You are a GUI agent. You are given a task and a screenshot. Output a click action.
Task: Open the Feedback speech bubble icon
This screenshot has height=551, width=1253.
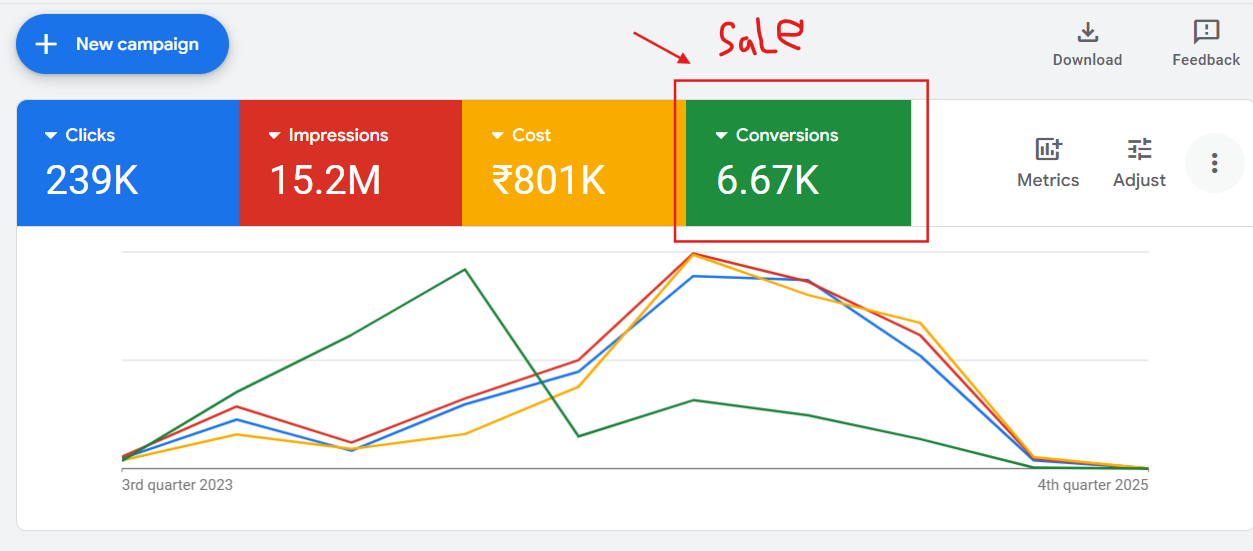(1206, 31)
